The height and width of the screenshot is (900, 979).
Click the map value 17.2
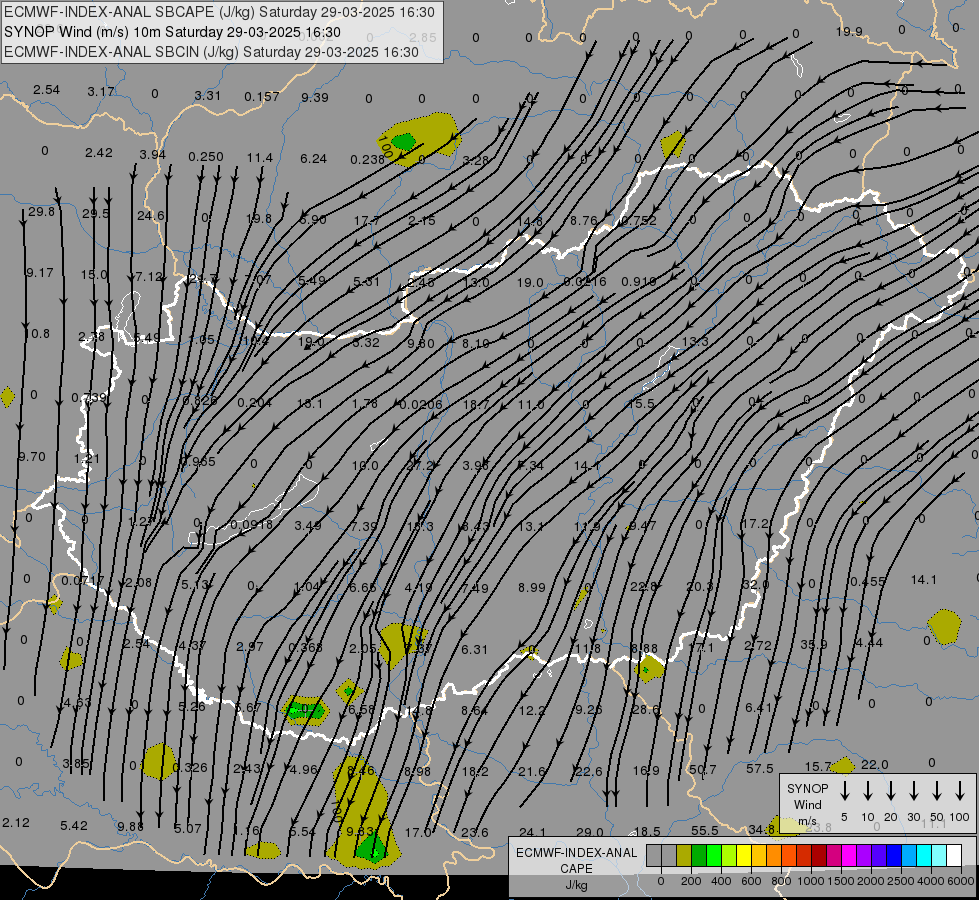pos(754,523)
